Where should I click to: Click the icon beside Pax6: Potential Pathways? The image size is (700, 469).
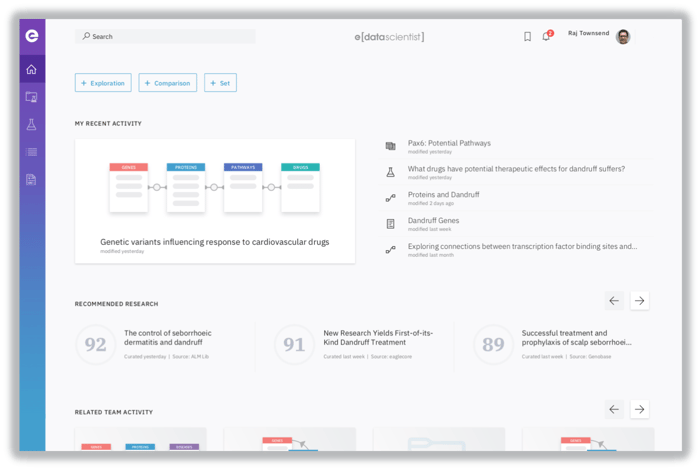pyautogui.click(x=390, y=146)
